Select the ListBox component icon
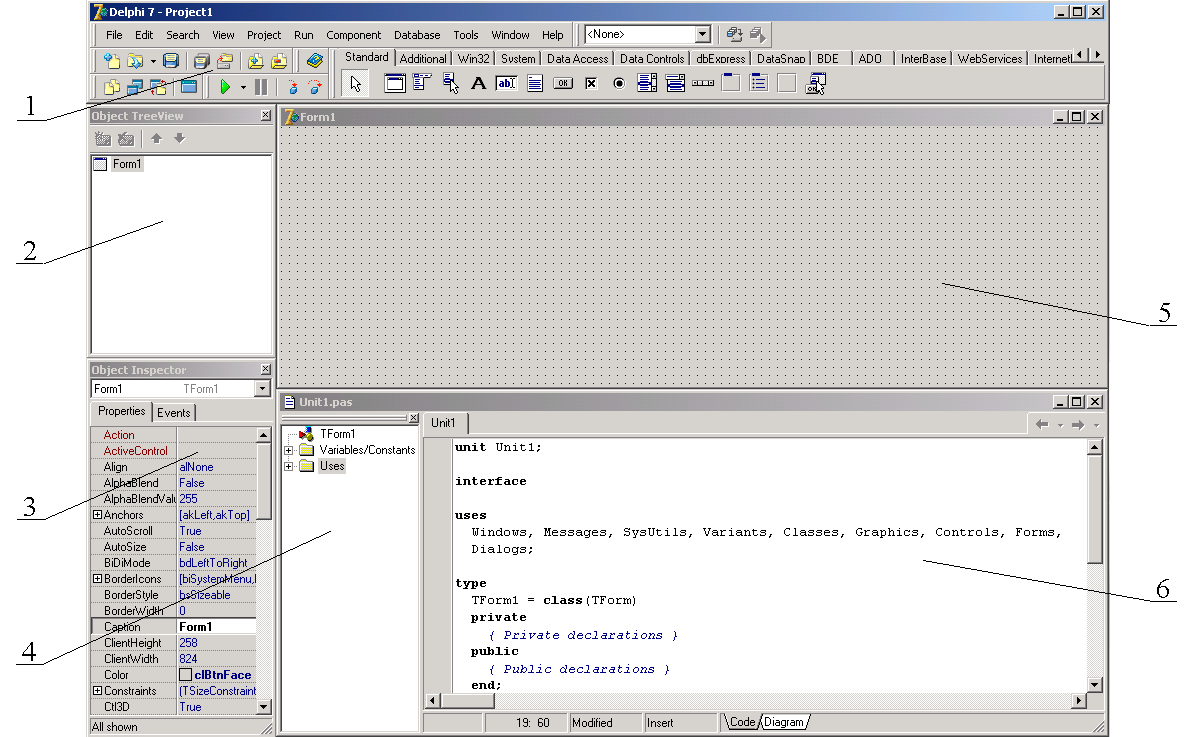The width and height of the screenshot is (1200, 737). point(647,83)
